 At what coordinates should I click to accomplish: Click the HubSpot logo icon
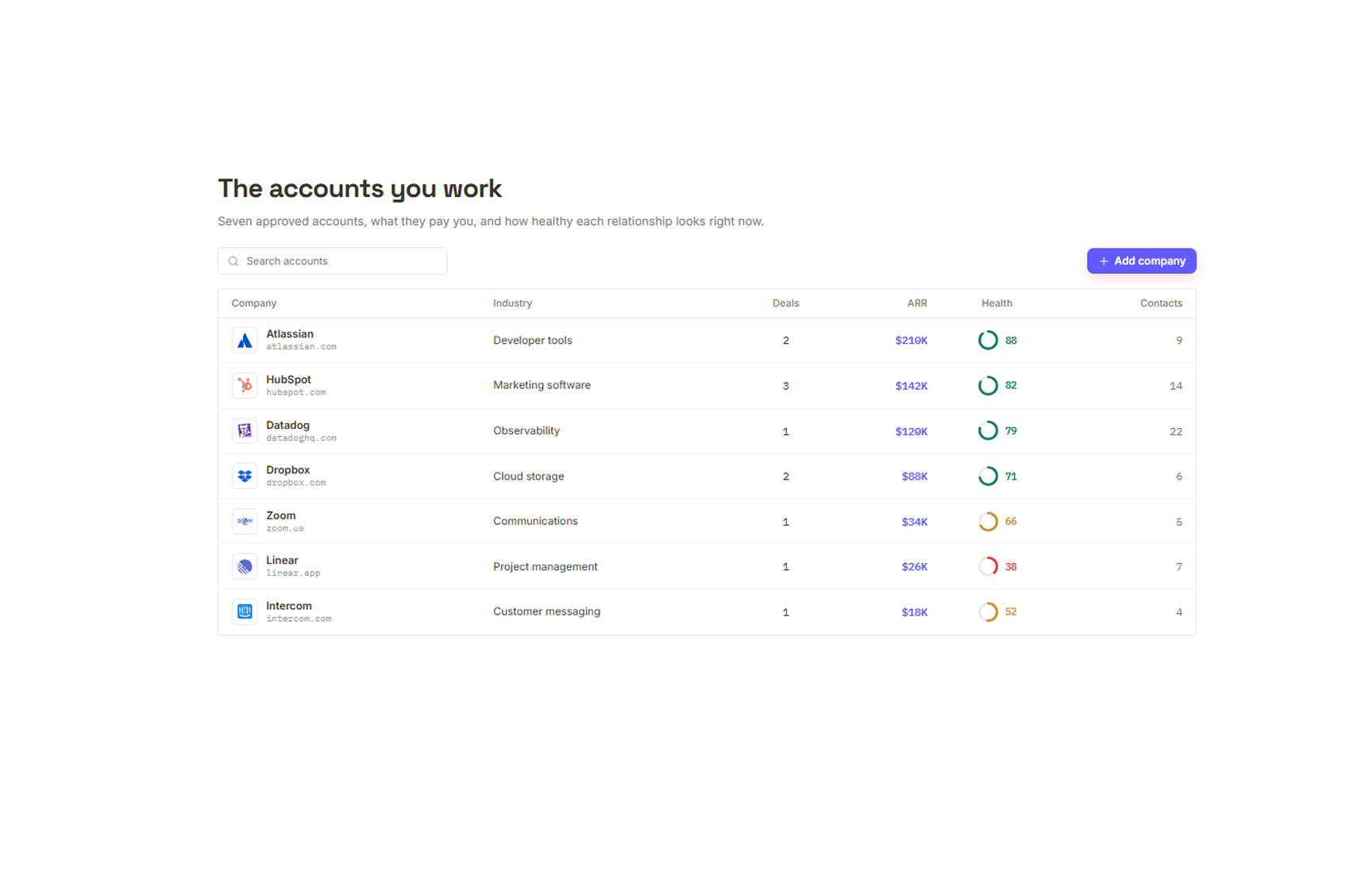coord(245,386)
